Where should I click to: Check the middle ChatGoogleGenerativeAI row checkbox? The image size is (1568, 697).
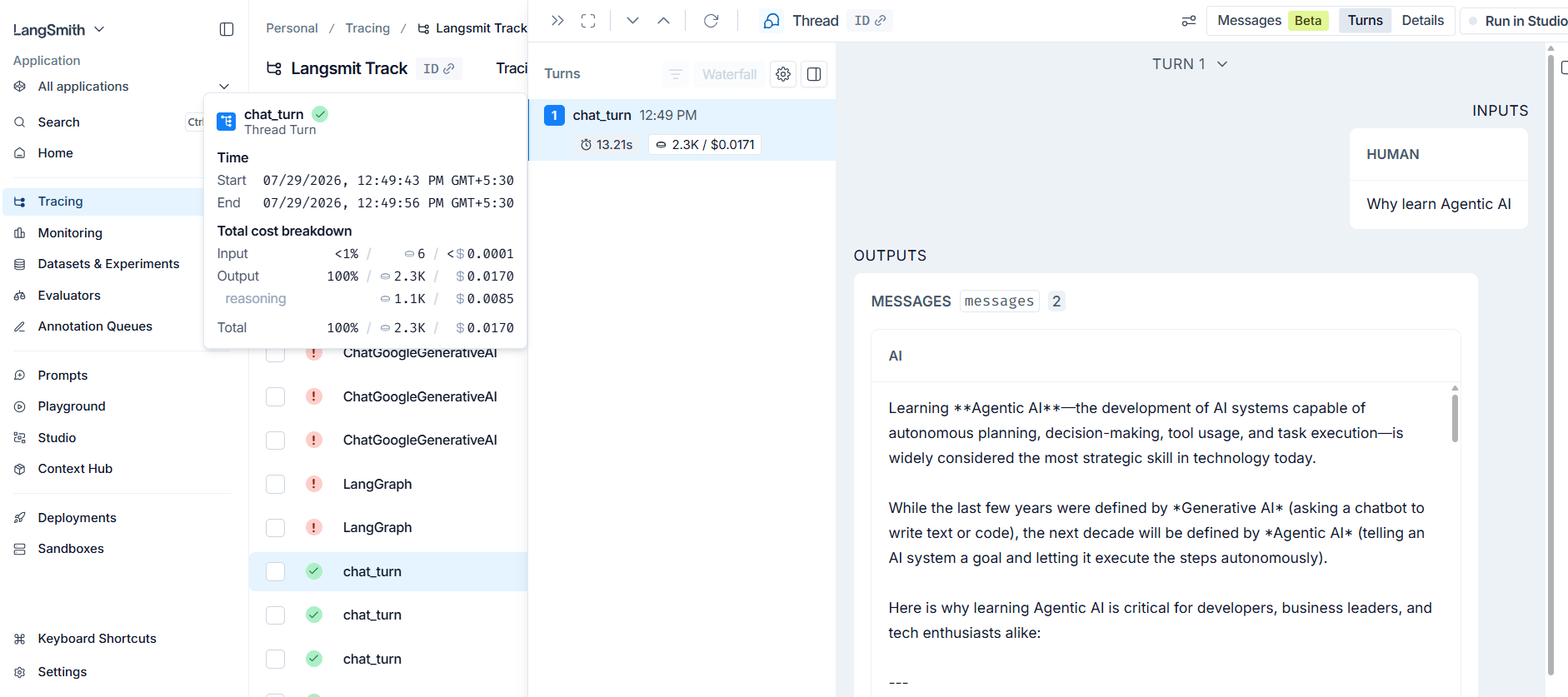click(275, 396)
